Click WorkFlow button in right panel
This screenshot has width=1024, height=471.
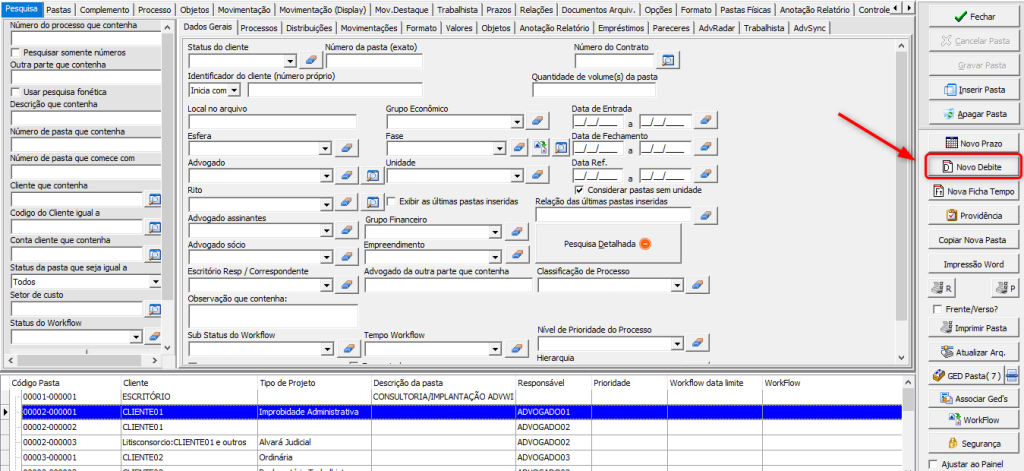974,419
